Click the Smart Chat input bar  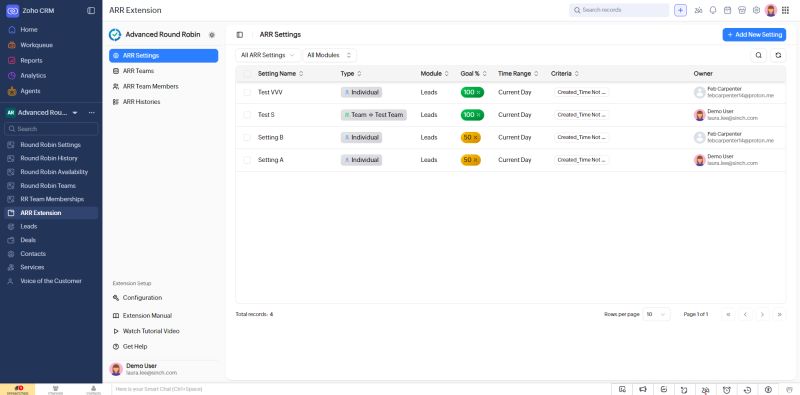[361, 389]
